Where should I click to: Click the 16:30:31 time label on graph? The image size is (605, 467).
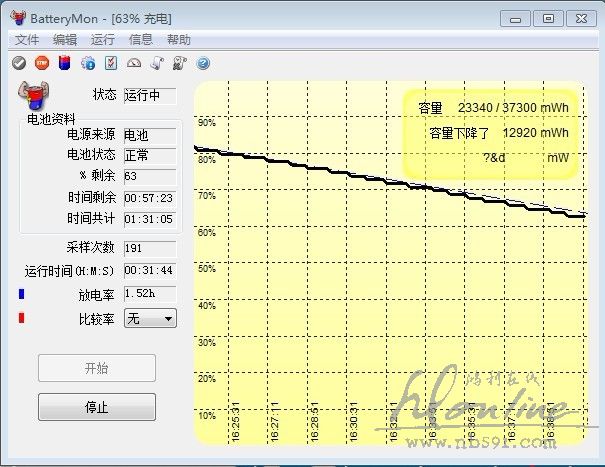click(x=353, y=421)
